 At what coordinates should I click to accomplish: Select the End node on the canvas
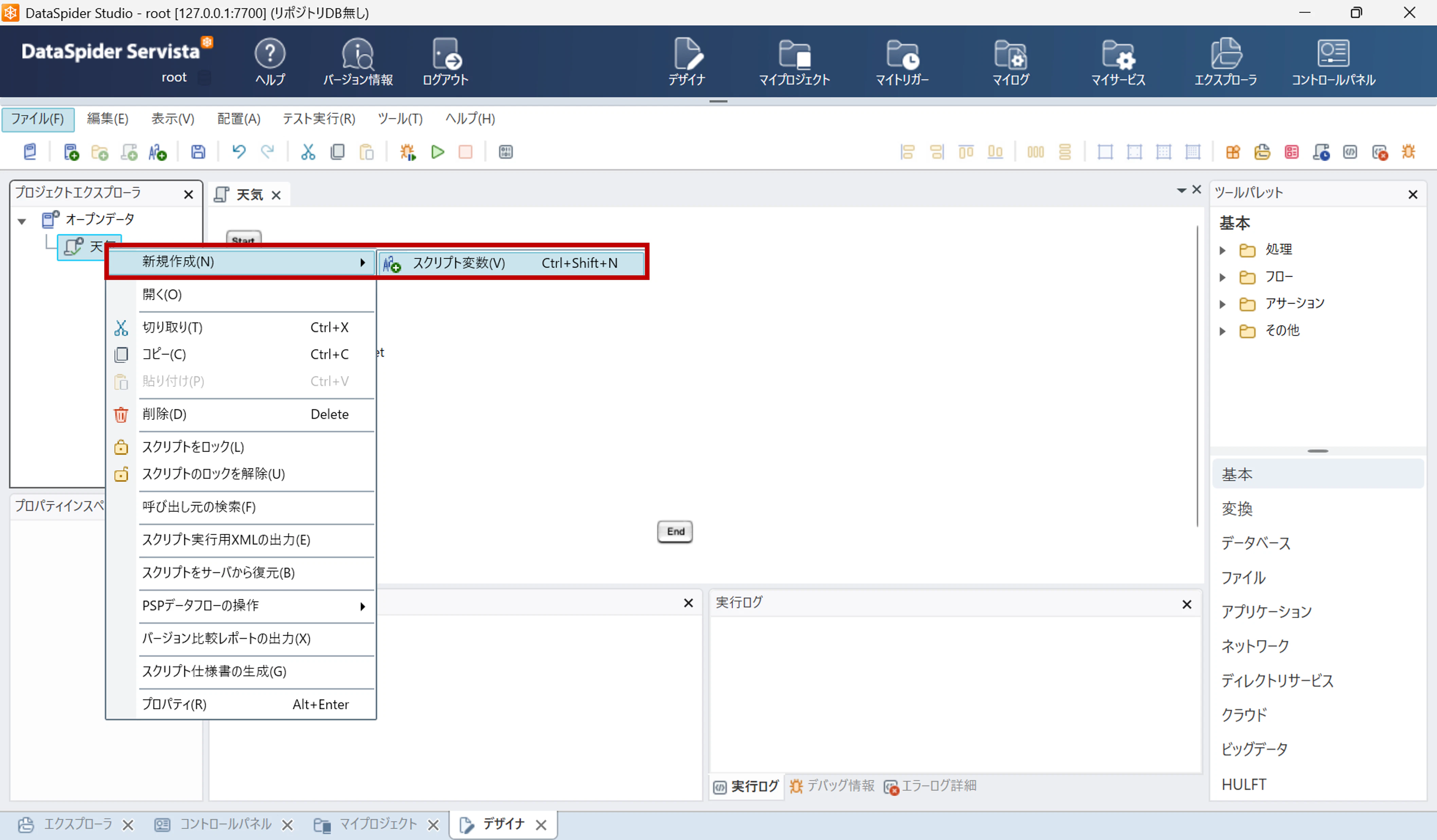coord(675,532)
